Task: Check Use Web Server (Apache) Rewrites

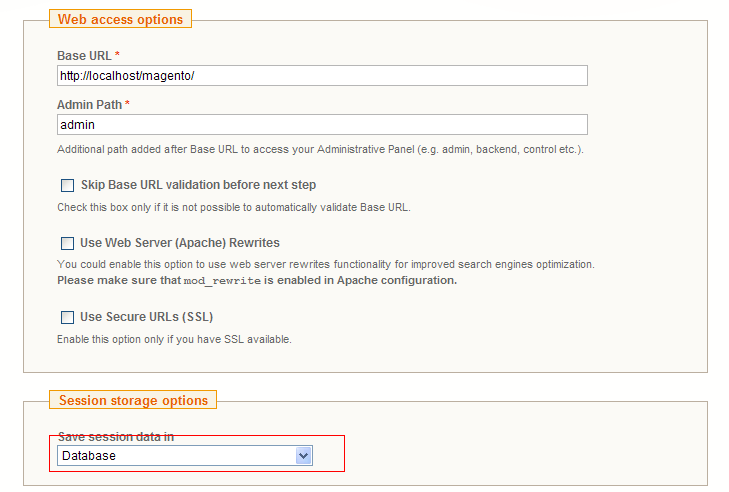Action: pyautogui.click(x=67, y=243)
